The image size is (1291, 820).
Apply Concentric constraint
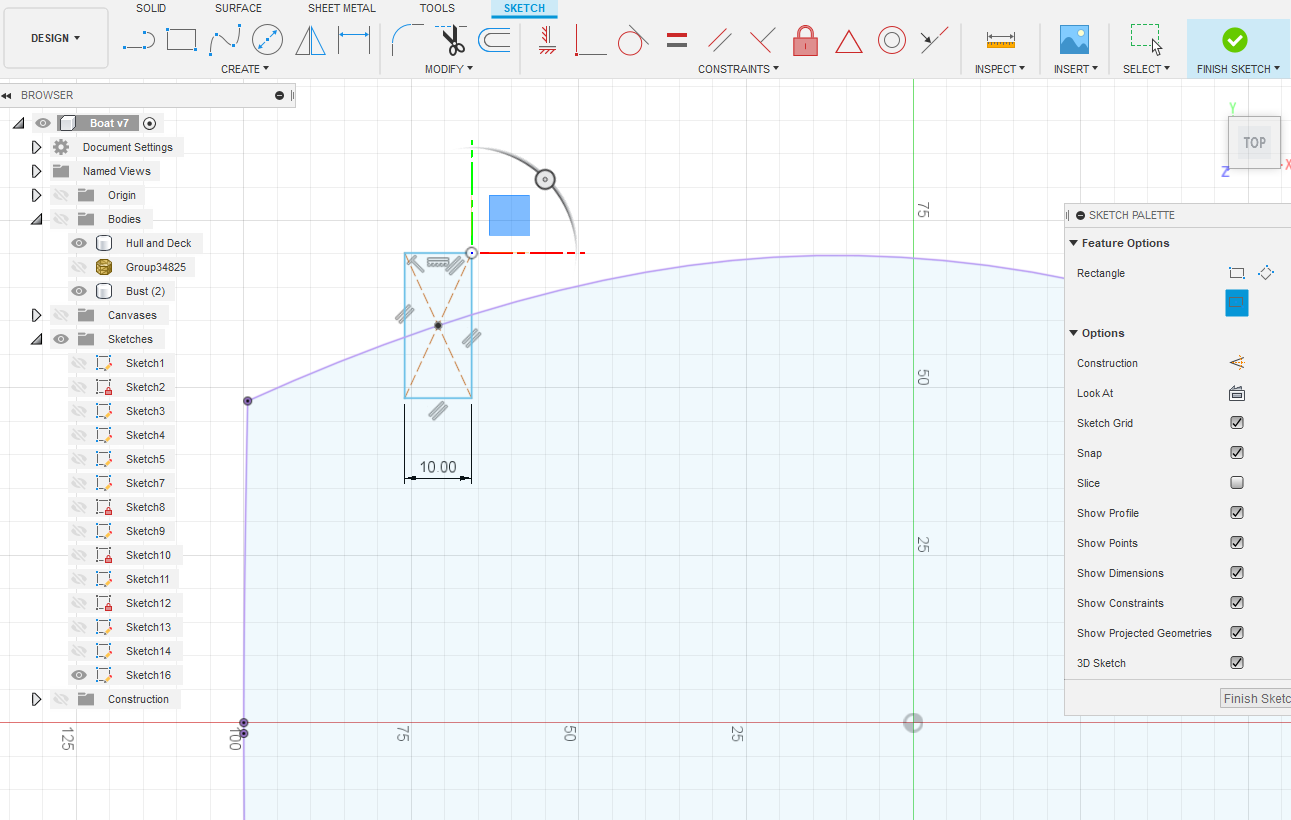pyautogui.click(x=892, y=40)
